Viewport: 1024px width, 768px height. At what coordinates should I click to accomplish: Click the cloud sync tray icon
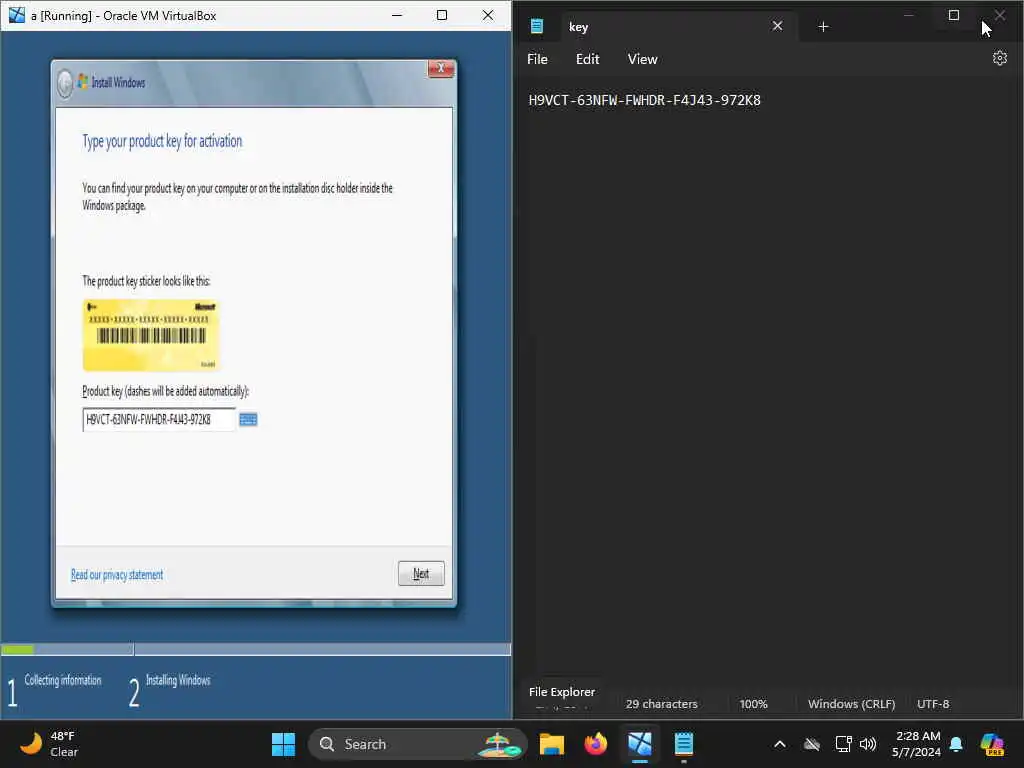tap(812, 744)
